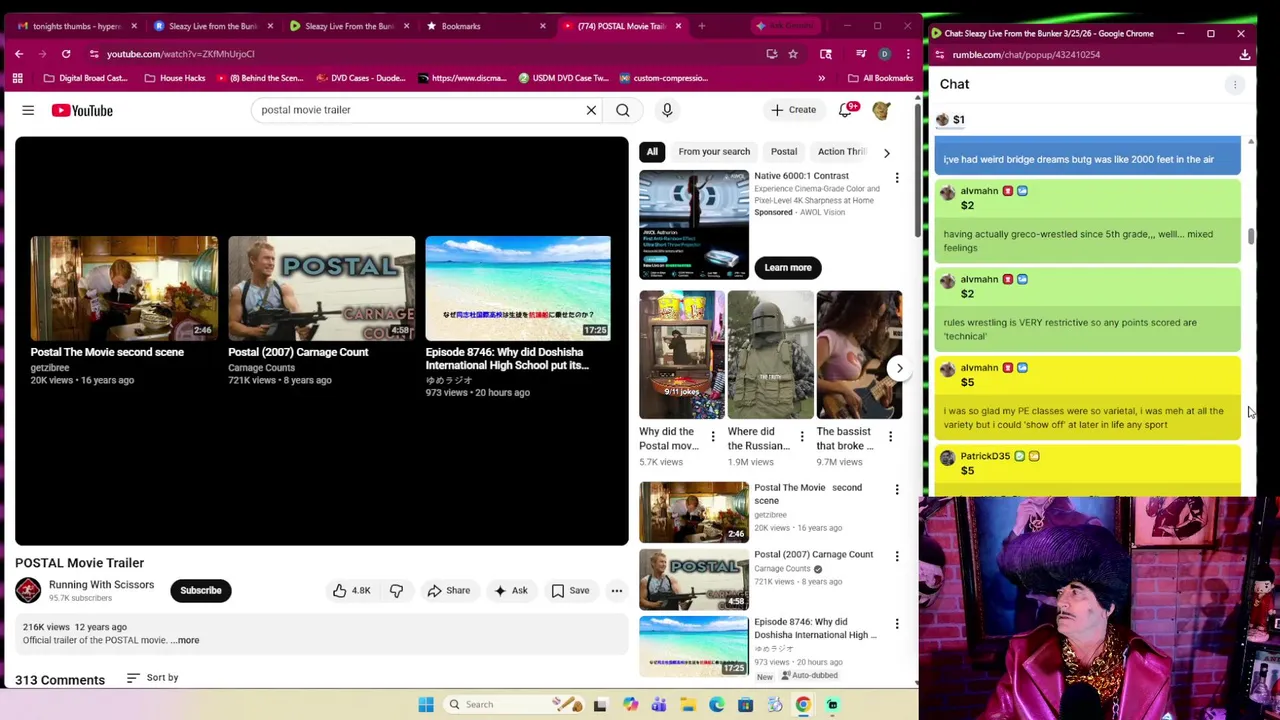
Task: Click PatrickD35 username in chat
Action: [x=985, y=456]
